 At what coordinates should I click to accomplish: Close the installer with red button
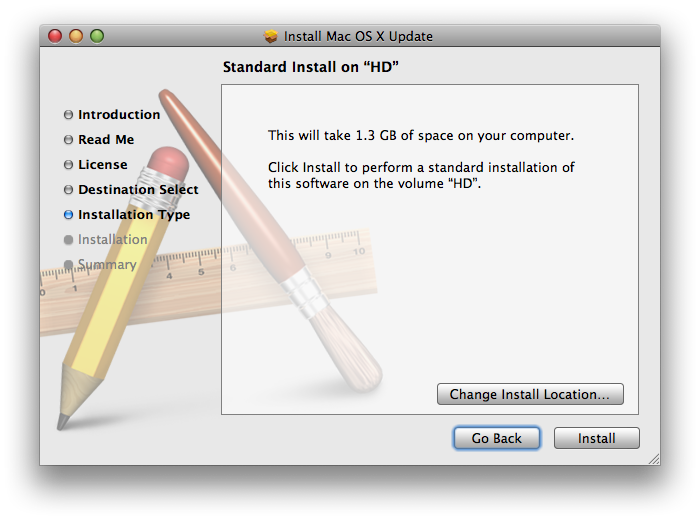tap(55, 36)
